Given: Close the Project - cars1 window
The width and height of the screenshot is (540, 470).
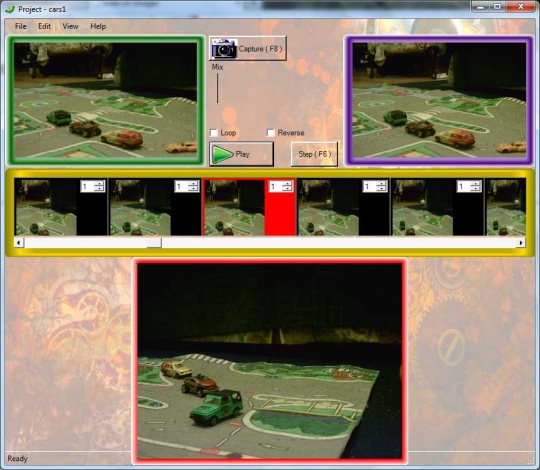Looking at the screenshot, I should 520,7.
